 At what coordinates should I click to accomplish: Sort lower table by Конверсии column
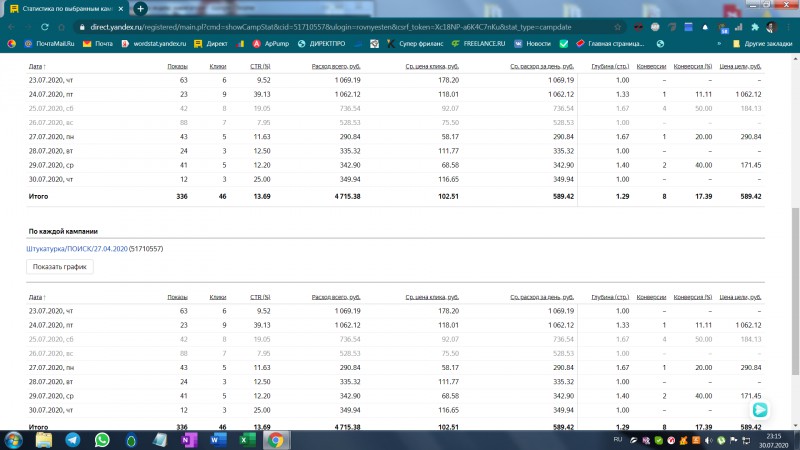tap(651, 297)
